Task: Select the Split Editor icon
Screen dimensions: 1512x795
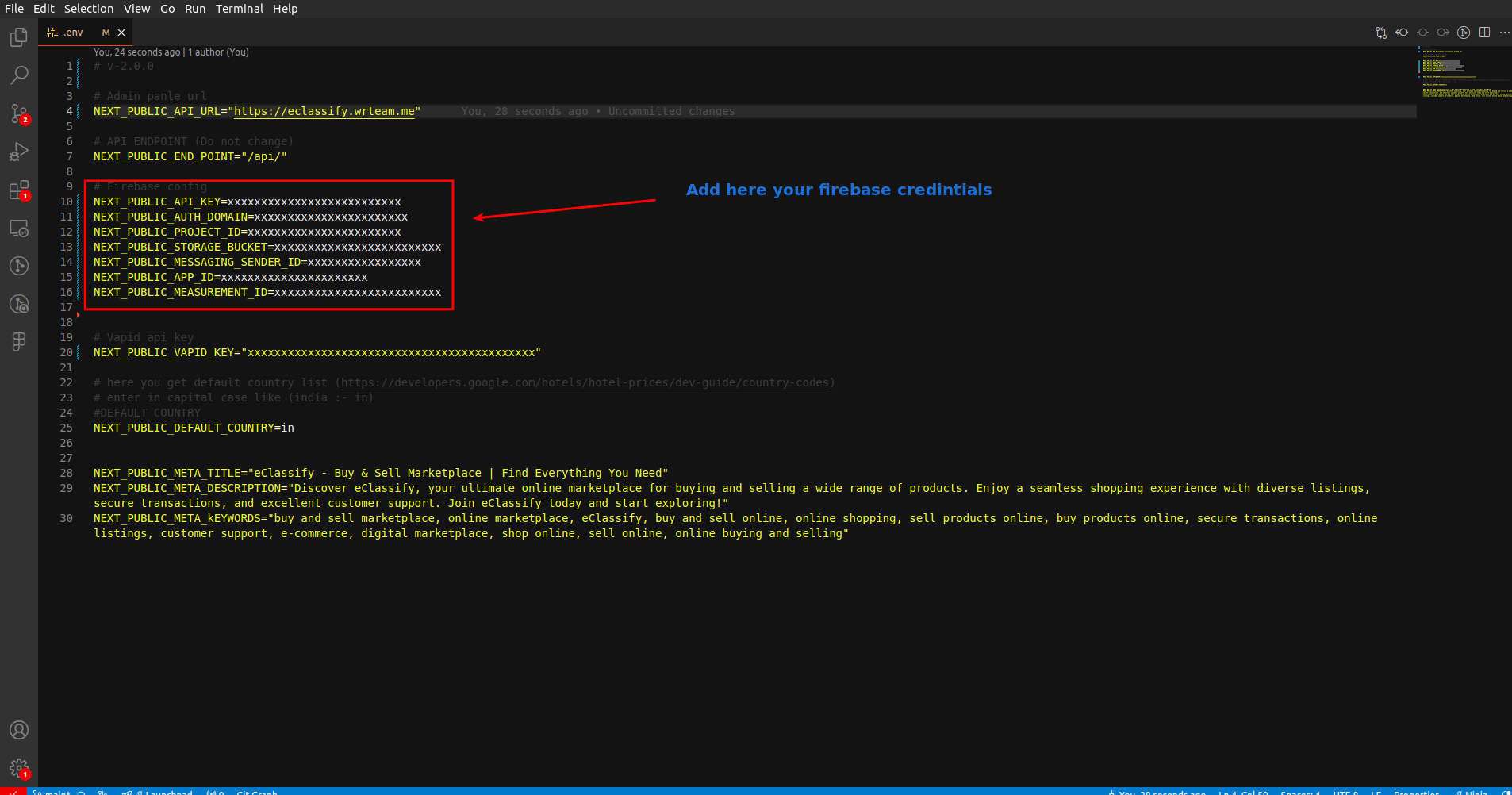Action: tap(1485, 33)
